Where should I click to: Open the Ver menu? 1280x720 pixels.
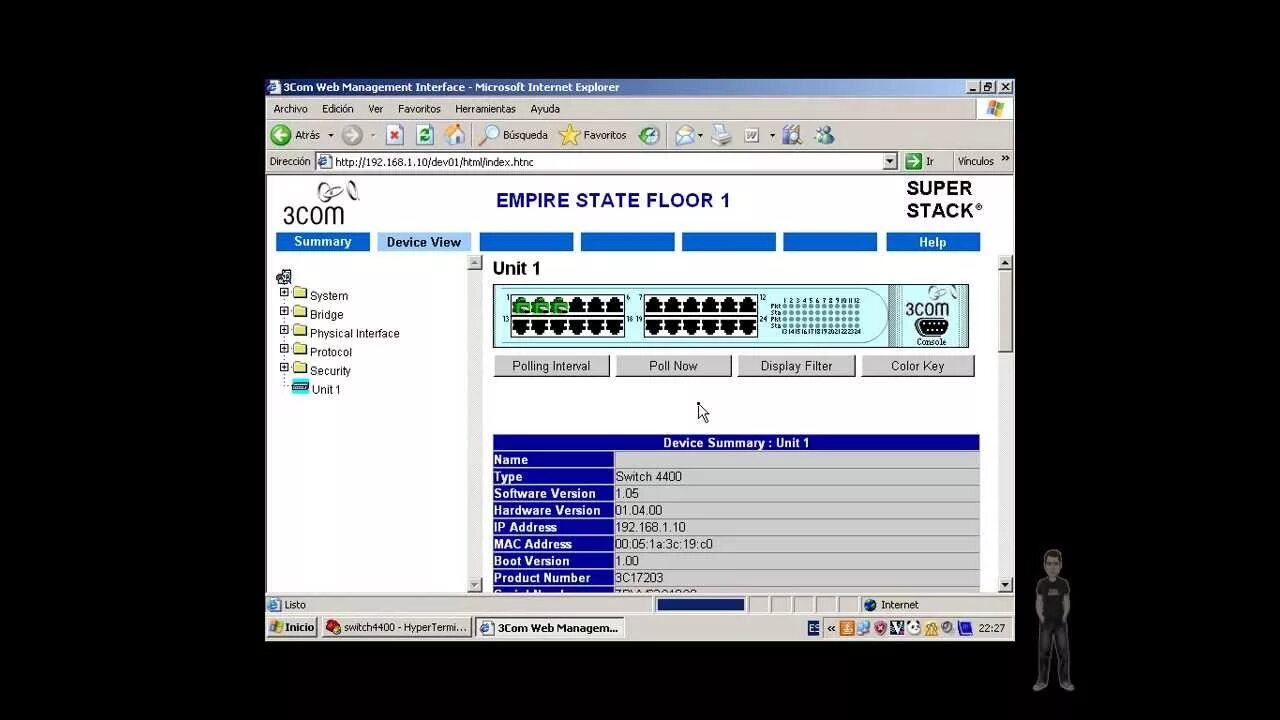click(x=376, y=109)
